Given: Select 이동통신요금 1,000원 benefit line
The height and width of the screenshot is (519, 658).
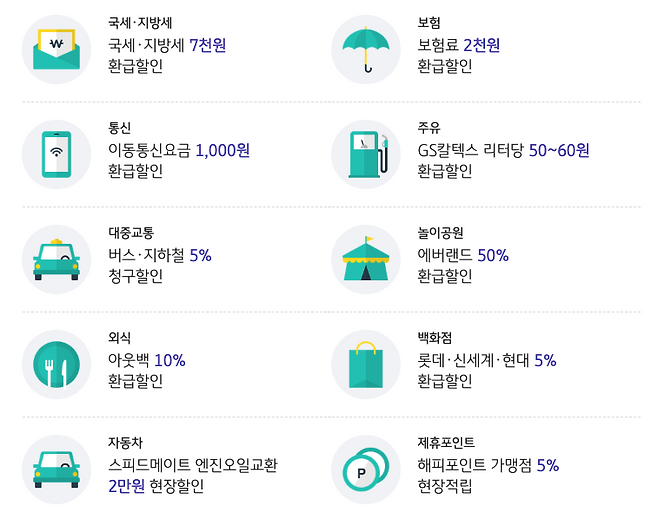Looking at the screenshot, I should click(x=179, y=150).
